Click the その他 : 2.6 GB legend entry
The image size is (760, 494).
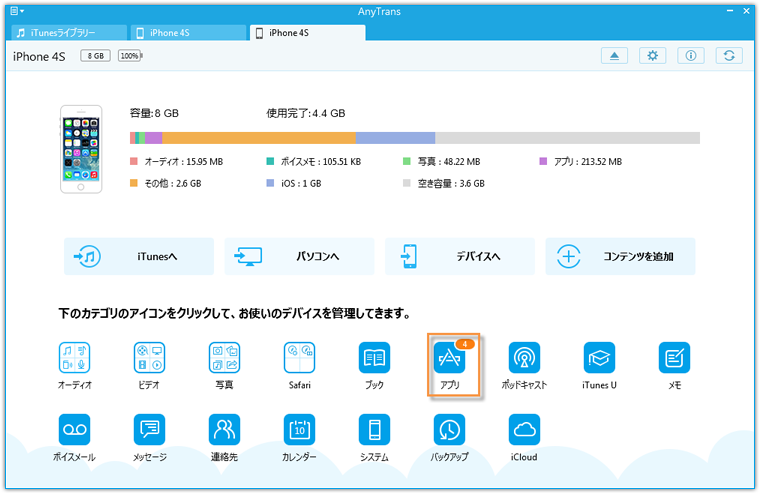(x=166, y=183)
